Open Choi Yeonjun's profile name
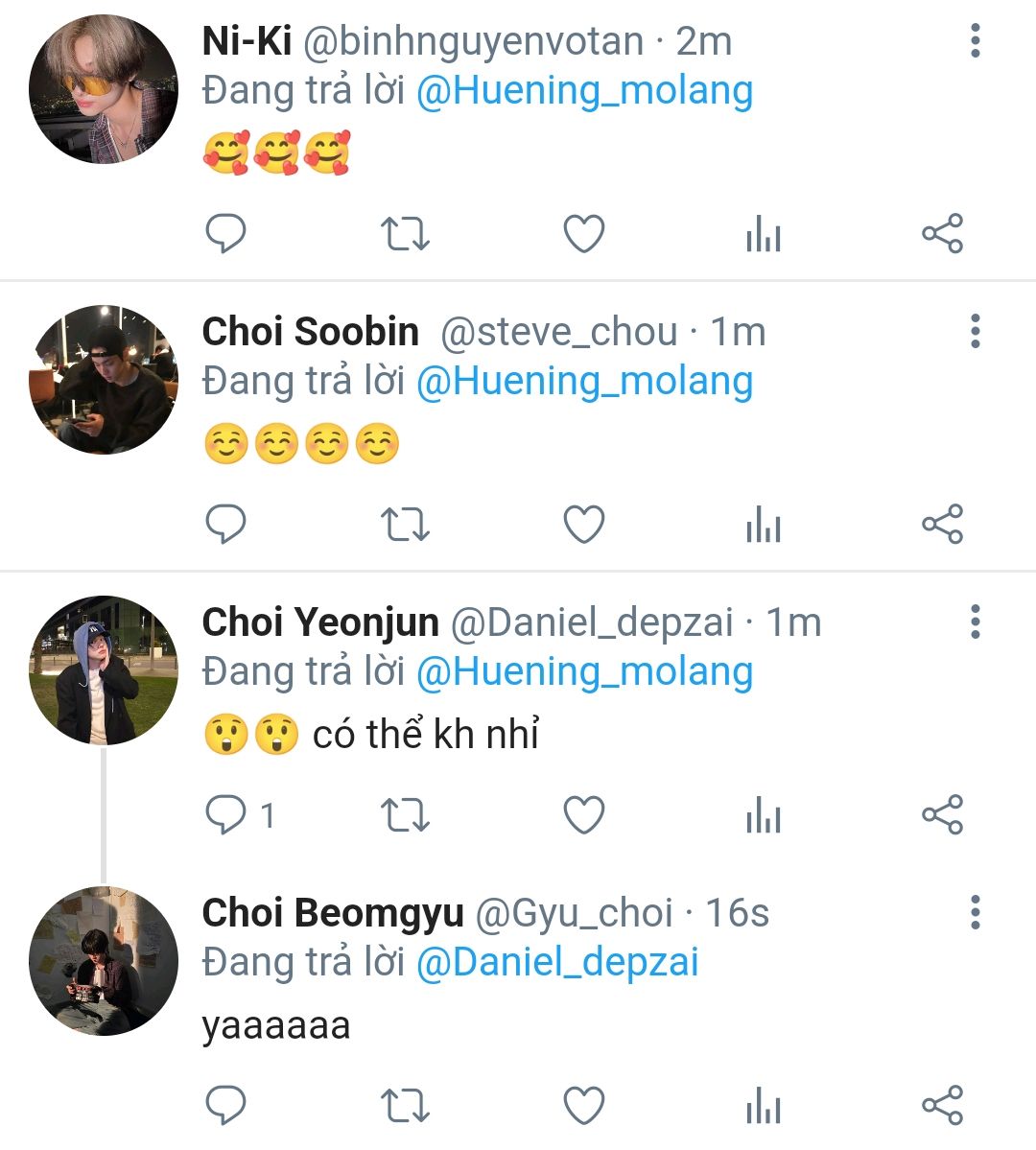 coord(320,622)
